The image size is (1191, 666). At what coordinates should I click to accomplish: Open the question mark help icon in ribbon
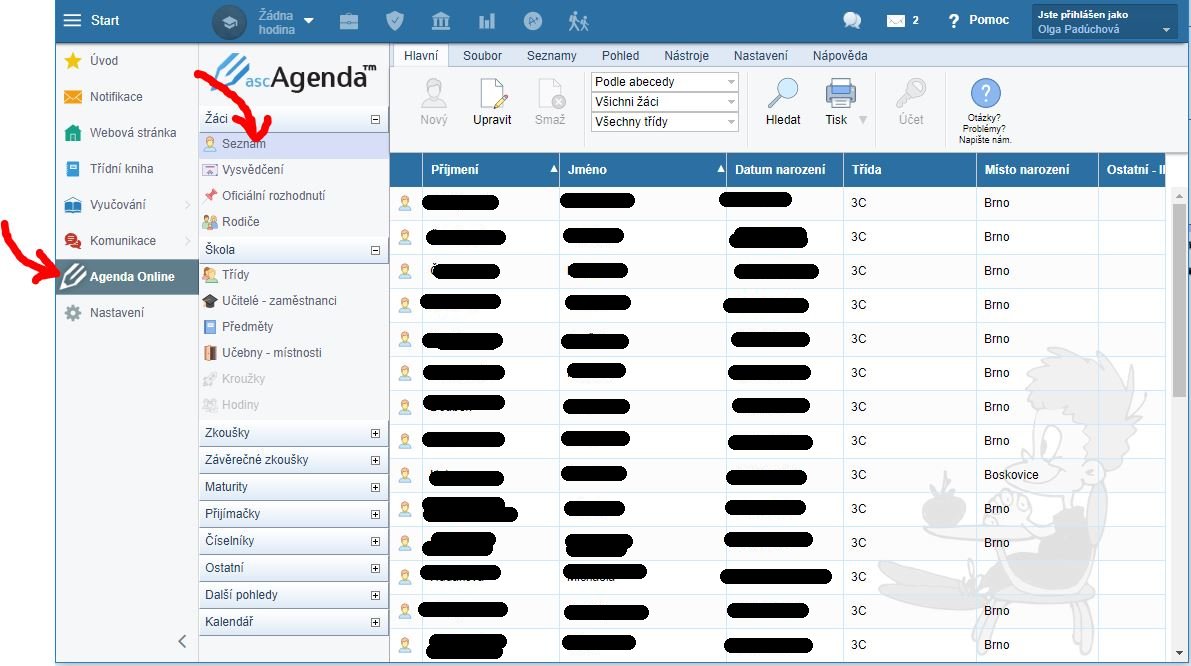985,94
